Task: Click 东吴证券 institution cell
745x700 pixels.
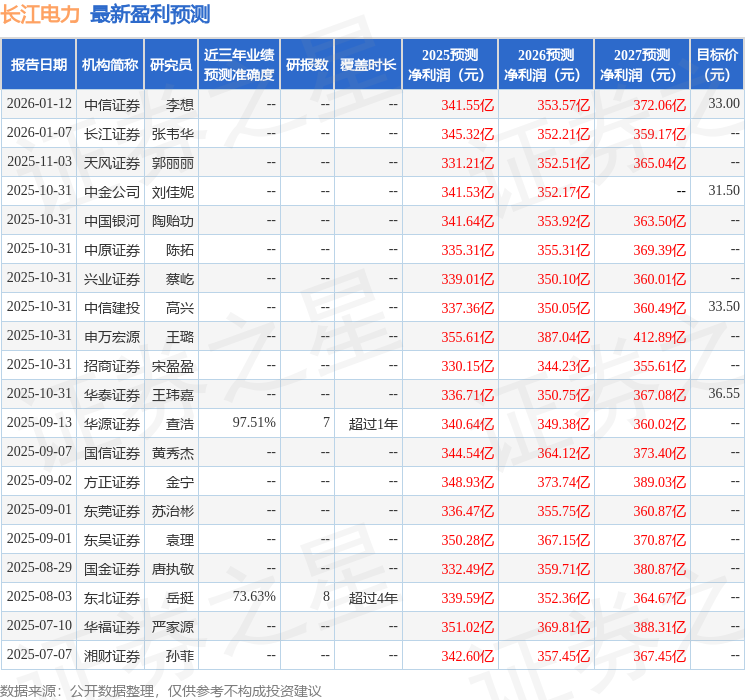Action: coord(112,540)
